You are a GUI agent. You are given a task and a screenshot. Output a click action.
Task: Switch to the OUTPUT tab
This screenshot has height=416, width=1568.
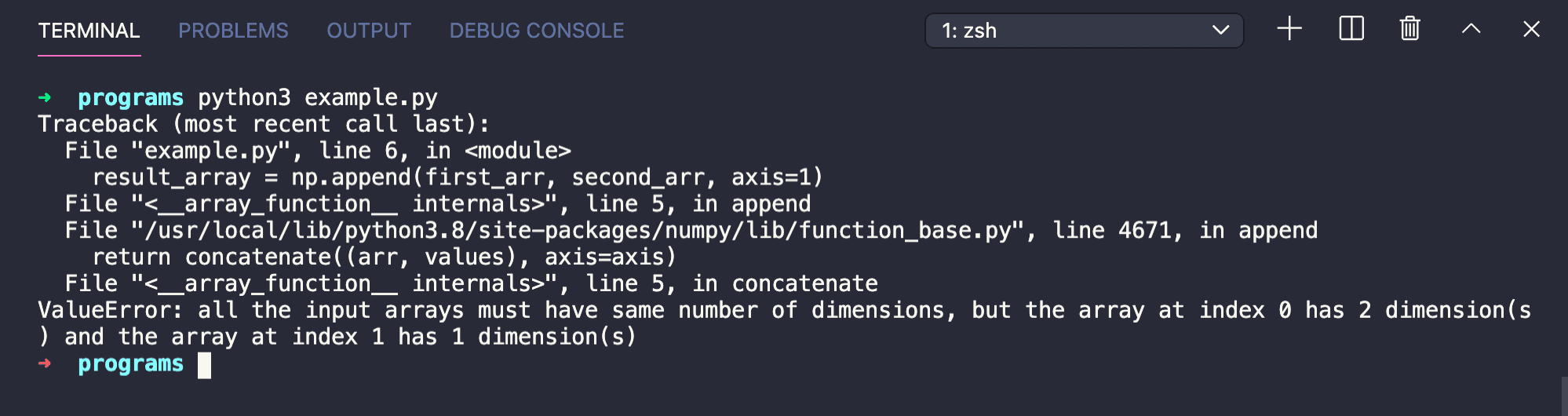pos(369,31)
